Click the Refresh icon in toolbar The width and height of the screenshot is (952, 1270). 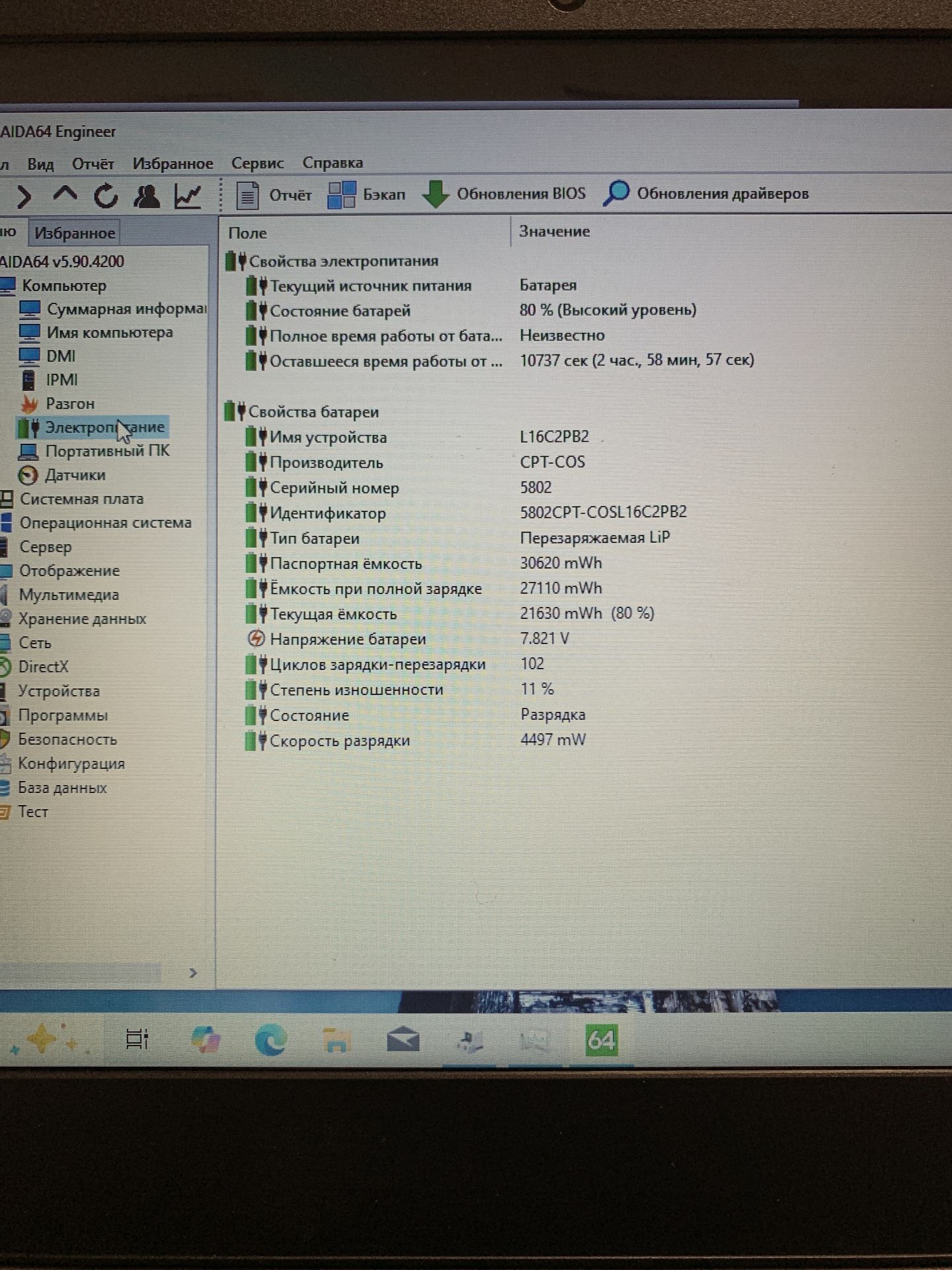(105, 196)
